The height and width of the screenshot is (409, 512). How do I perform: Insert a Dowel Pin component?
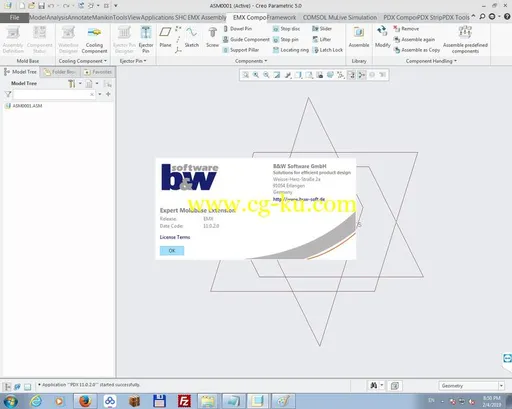click(x=238, y=29)
